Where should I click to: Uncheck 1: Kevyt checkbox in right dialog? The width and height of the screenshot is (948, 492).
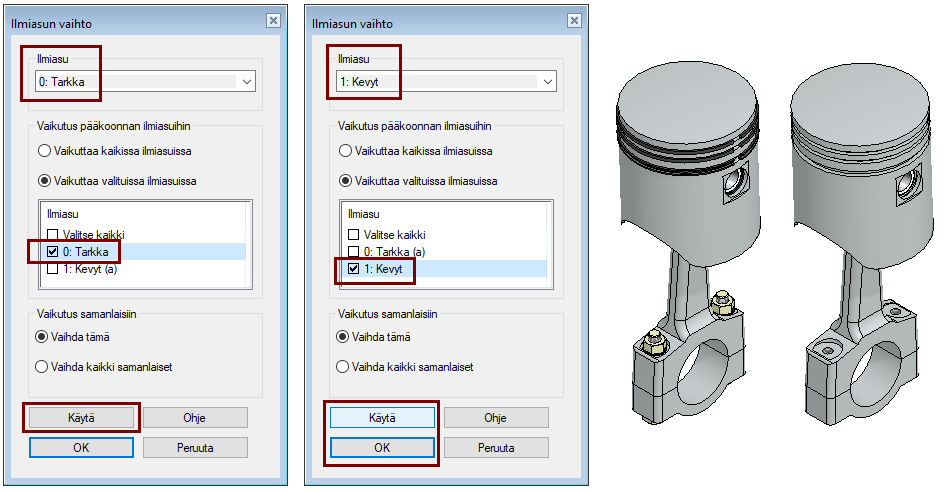(x=354, y=268)
